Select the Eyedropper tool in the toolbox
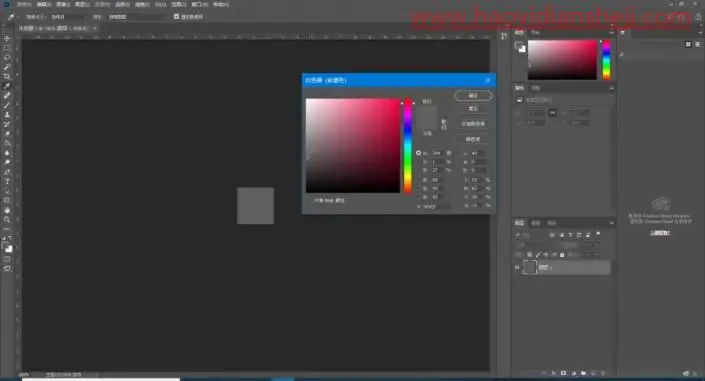 click(7, 86)
